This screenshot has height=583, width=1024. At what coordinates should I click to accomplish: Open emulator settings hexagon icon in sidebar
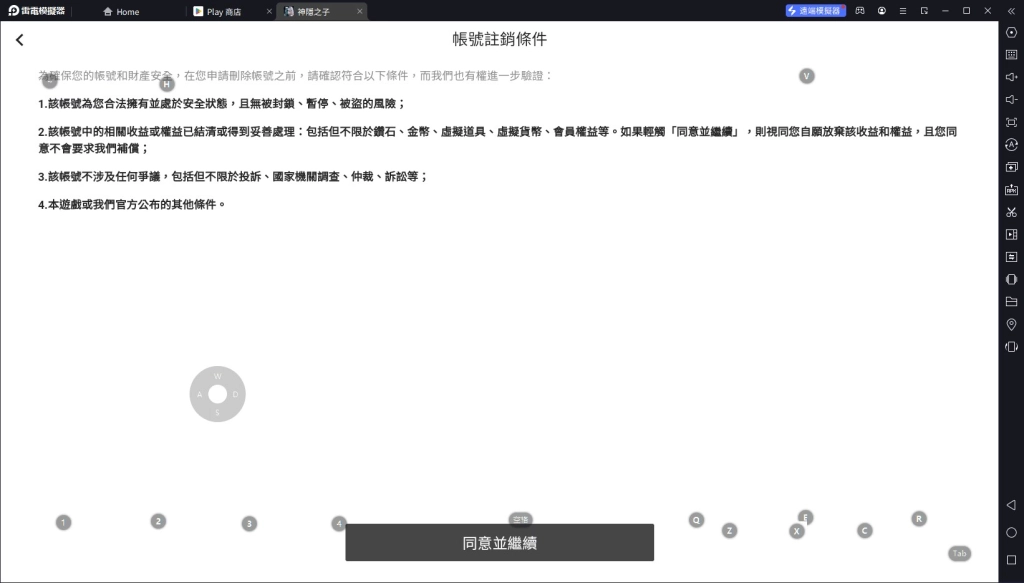(1011, 33)
